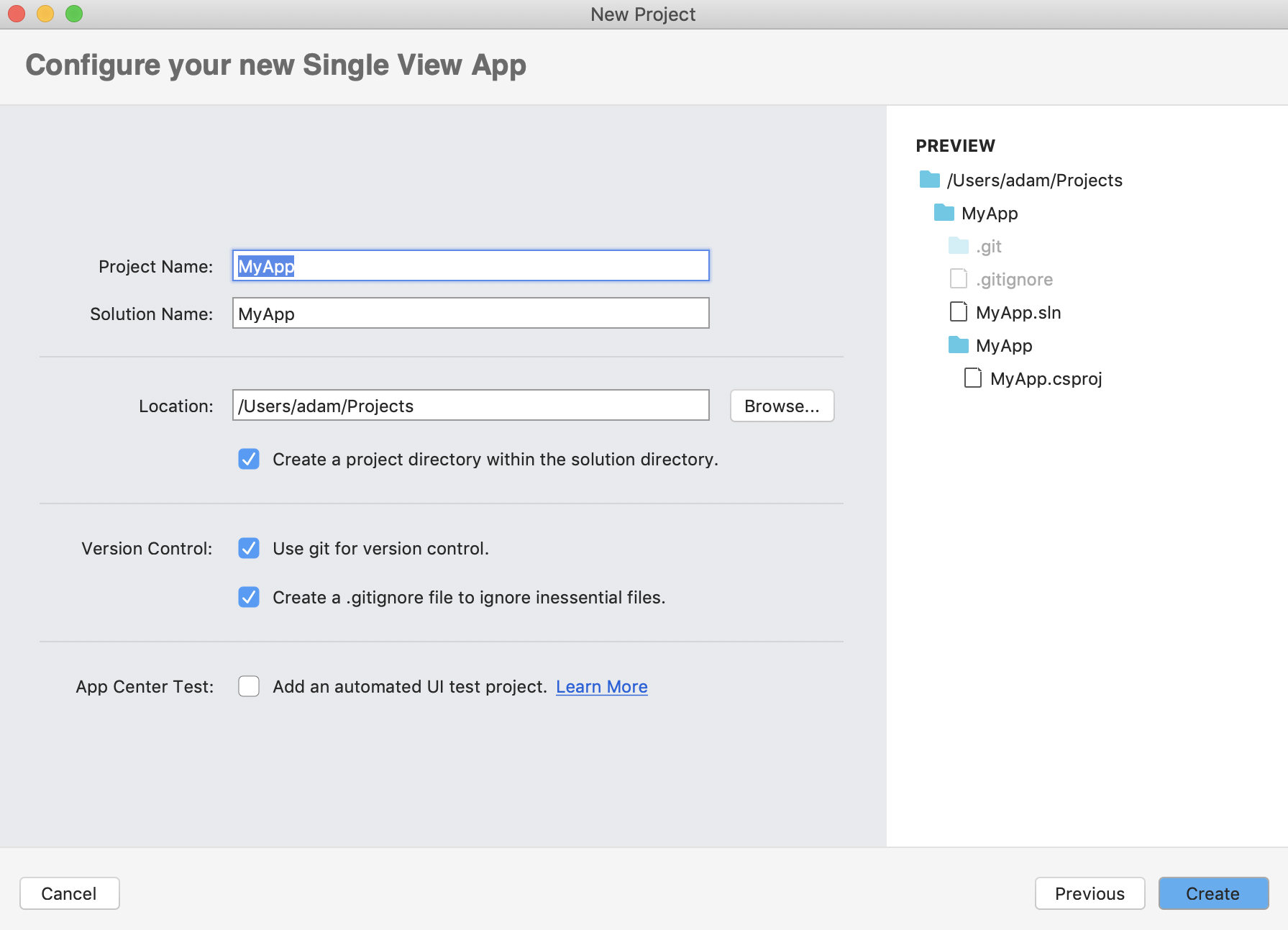
Task: Click the MyApp.sln file icon
Action: pos(958,311)
